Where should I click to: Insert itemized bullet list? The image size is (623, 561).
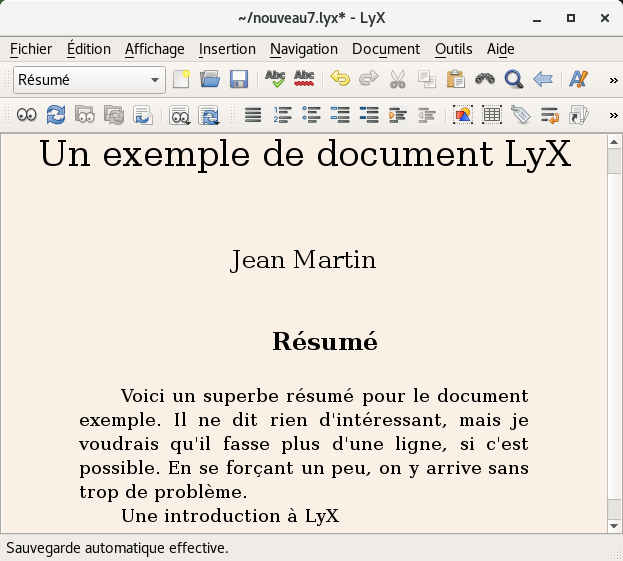point(311,115)
